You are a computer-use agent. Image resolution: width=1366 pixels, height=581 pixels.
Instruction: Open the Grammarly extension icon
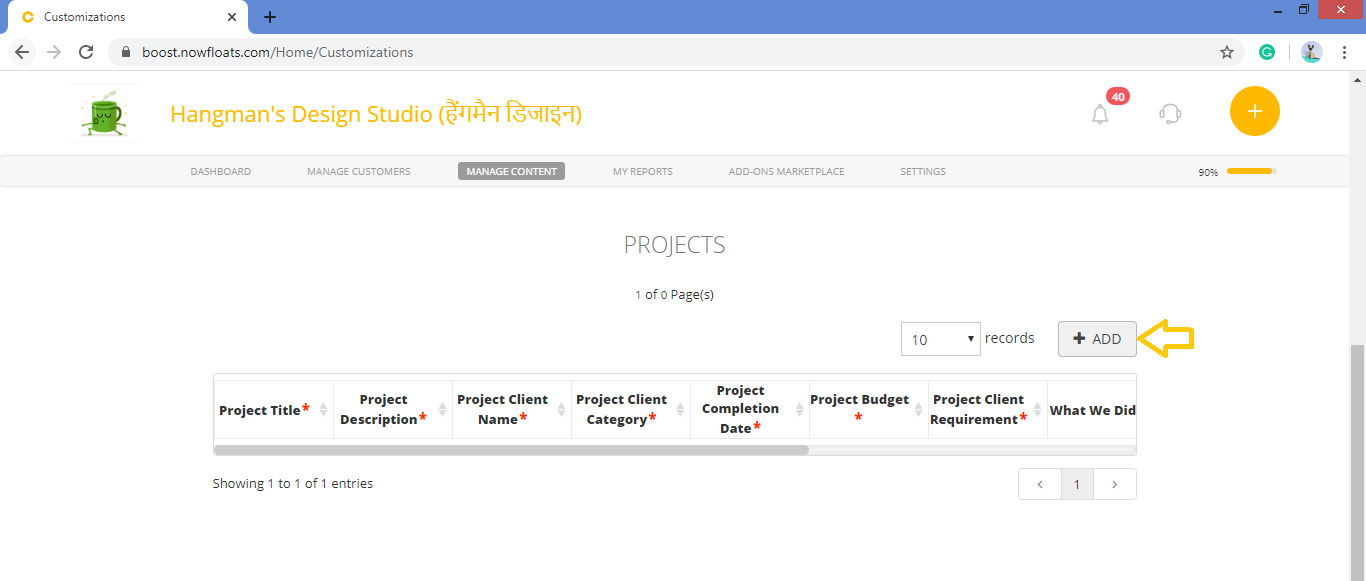point(1267,51)
